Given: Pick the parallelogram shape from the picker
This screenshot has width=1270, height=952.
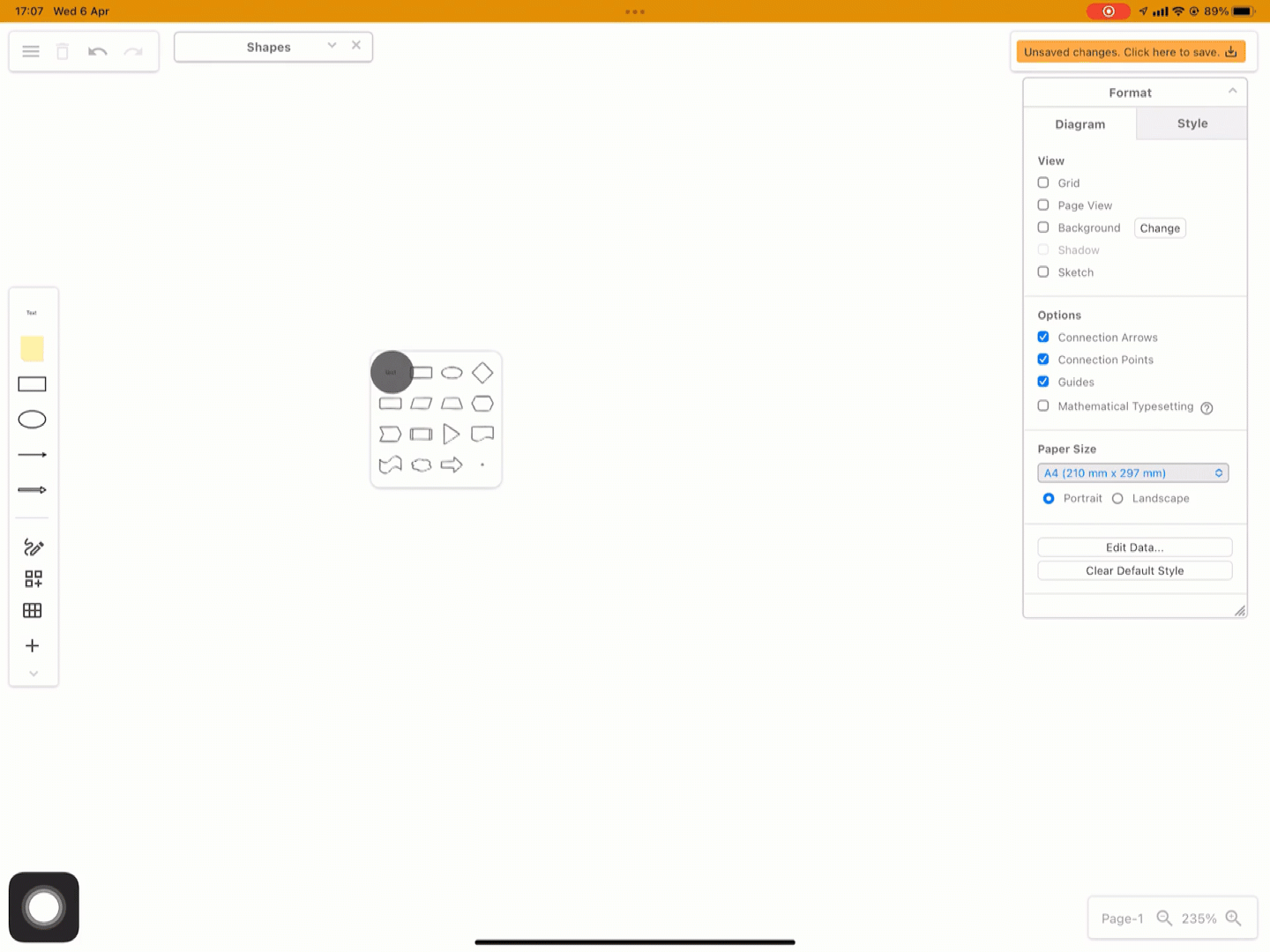Looking at the screenshot, I should point(421,403).
